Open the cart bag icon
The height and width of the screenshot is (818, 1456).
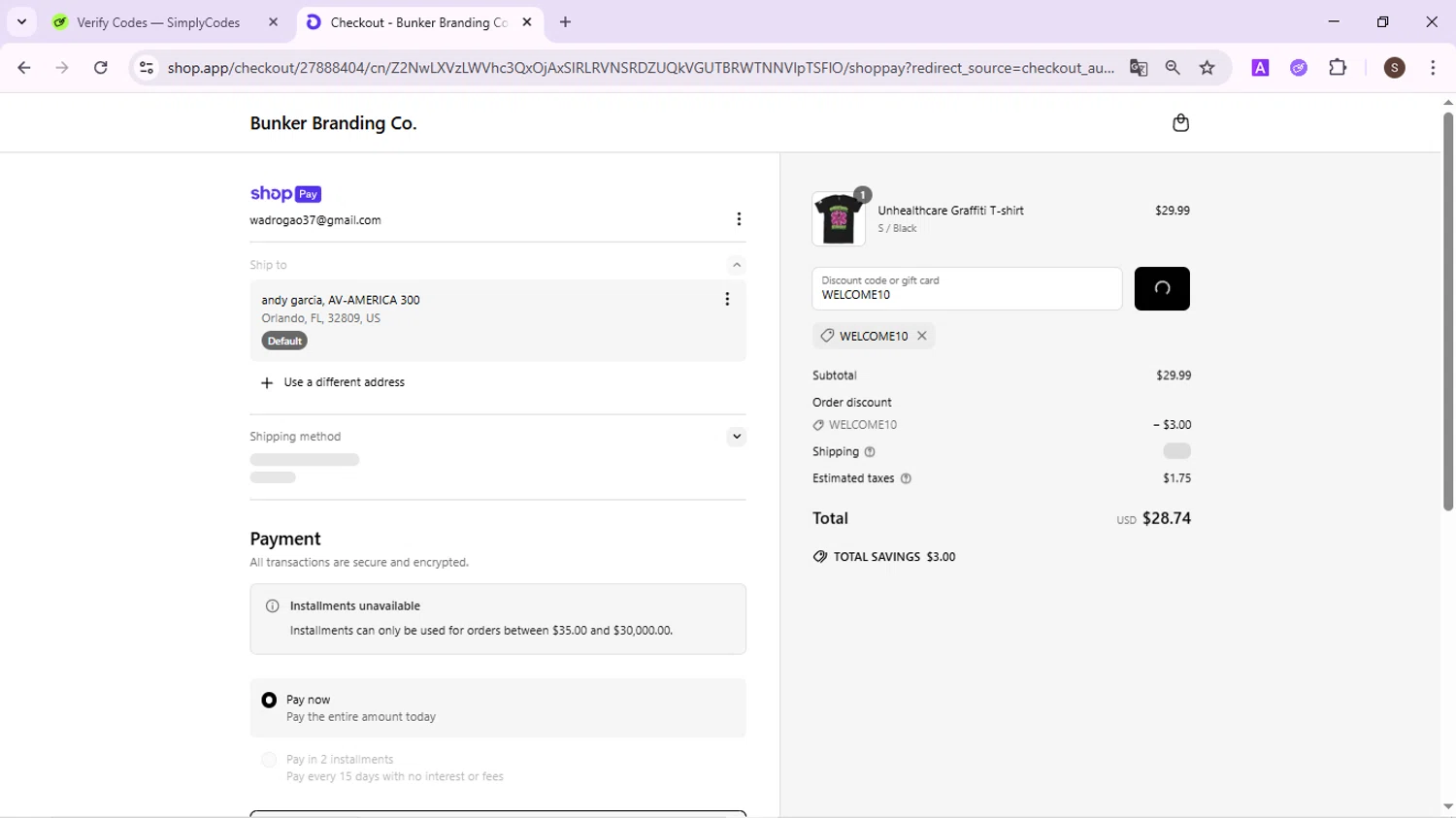tap(1180, 122)
